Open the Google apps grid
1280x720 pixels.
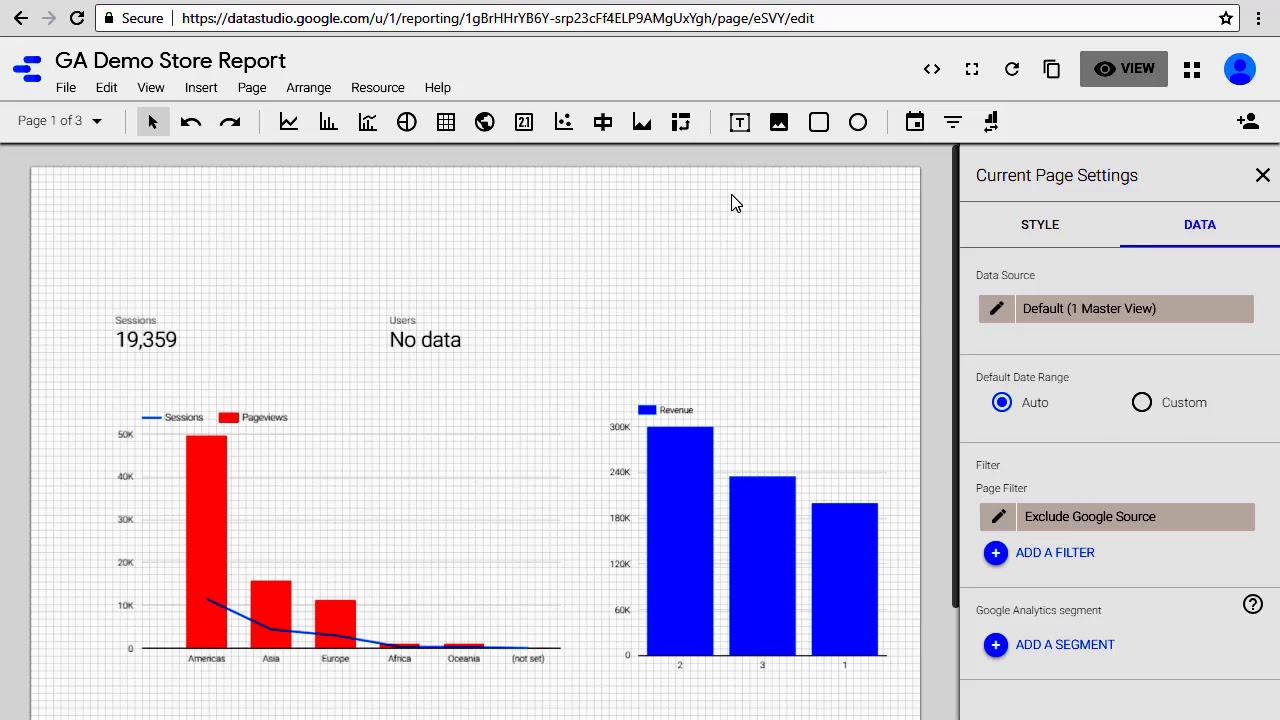1192,70
